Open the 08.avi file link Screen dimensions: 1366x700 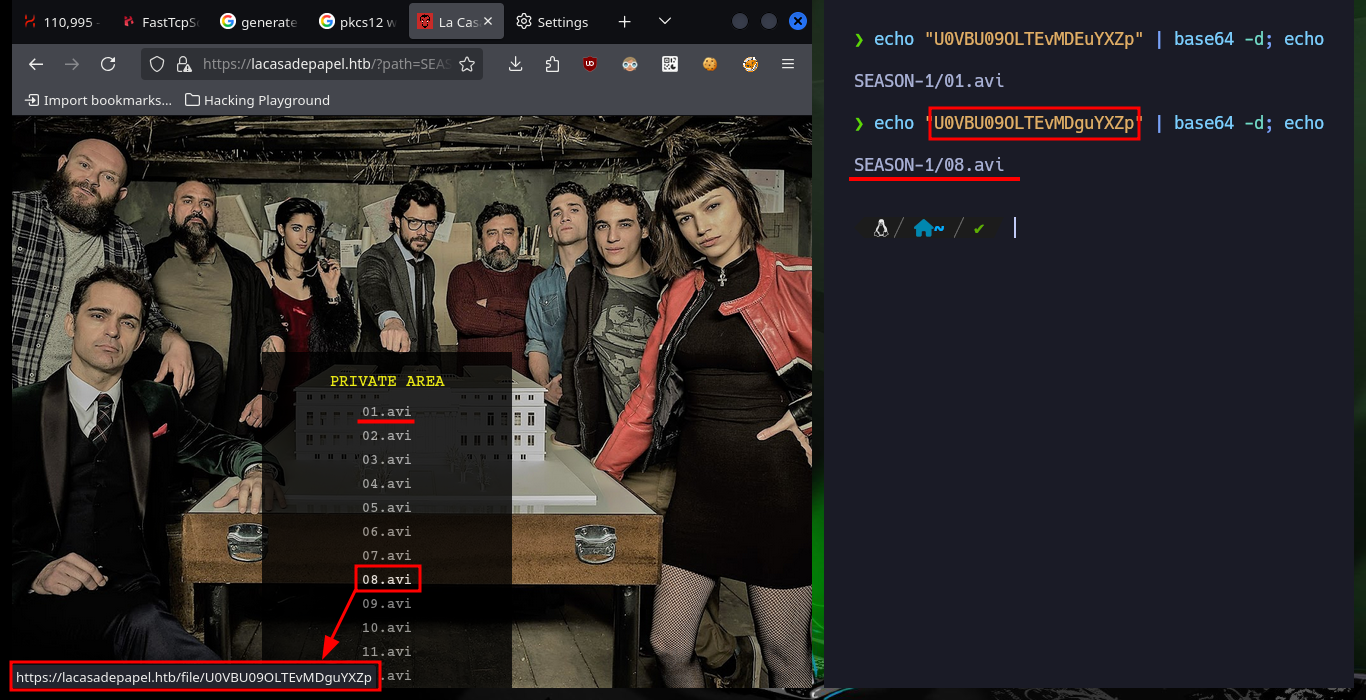pos(386,579)
